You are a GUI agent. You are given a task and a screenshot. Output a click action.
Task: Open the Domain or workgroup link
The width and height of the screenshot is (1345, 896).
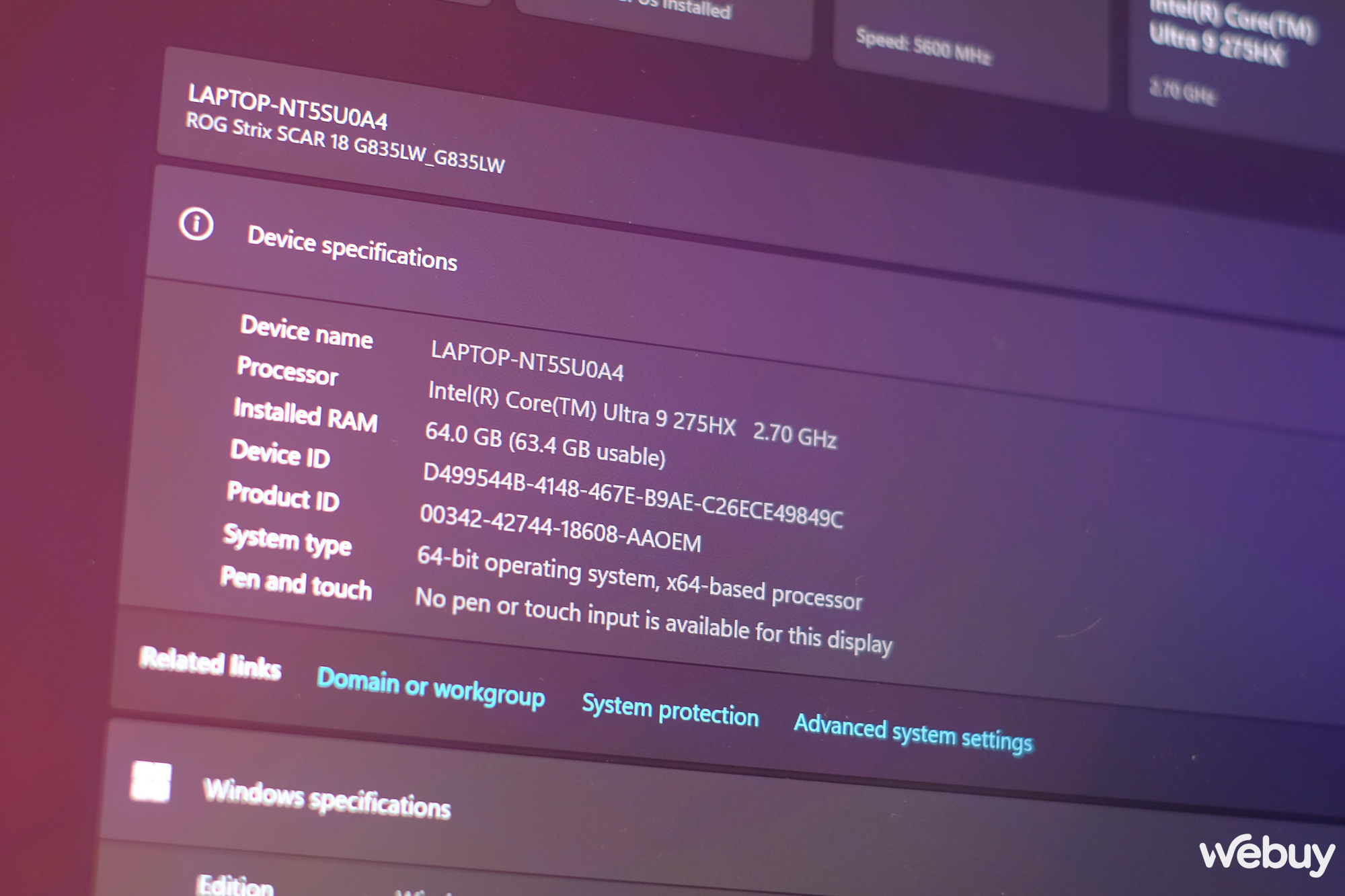point(430,688)
